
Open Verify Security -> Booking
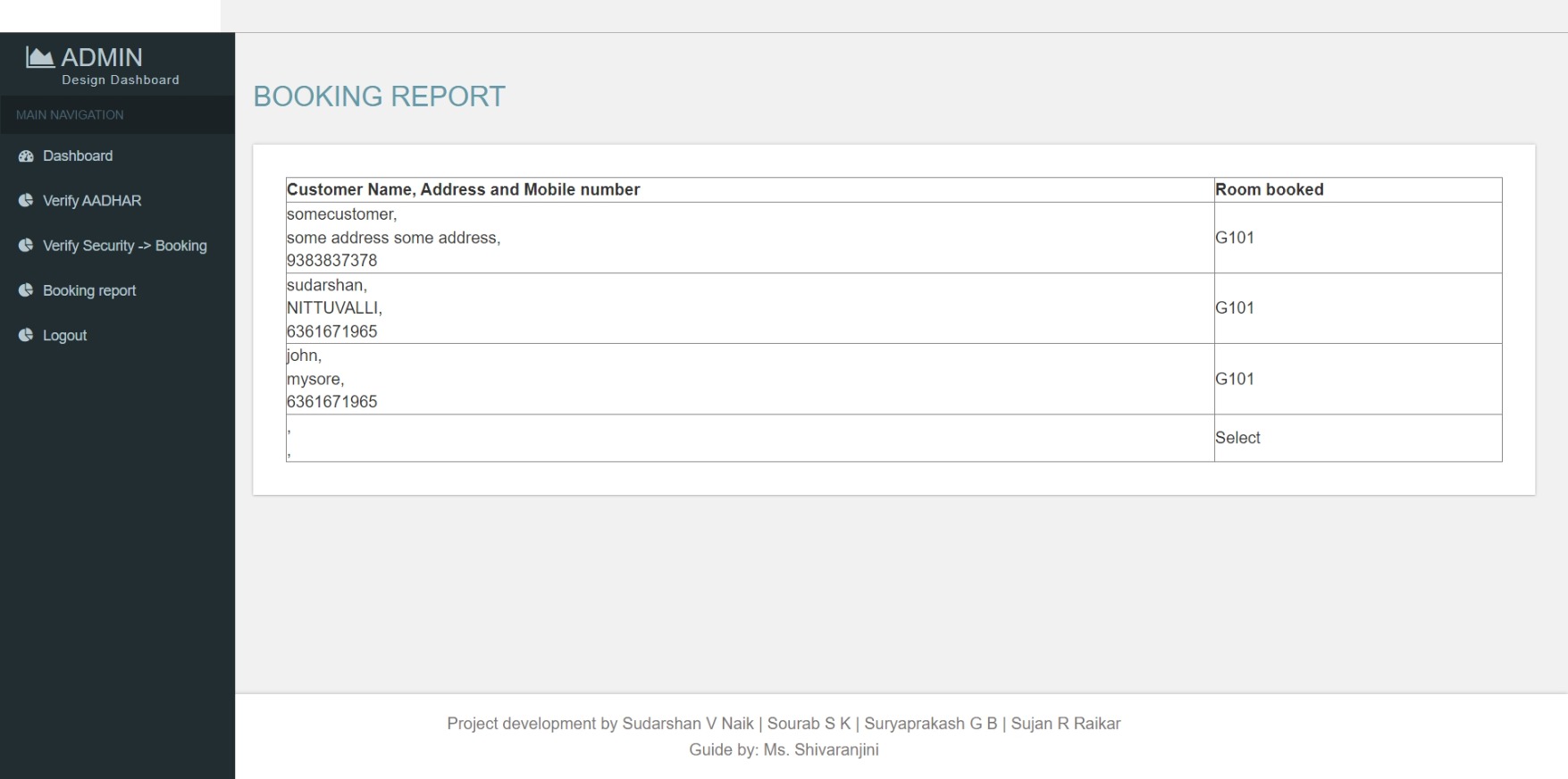125,246
